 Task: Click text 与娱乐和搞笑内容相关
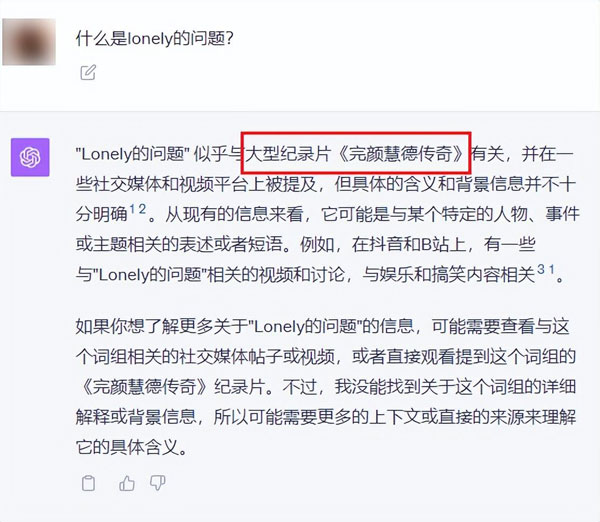(x=448, y=274)
